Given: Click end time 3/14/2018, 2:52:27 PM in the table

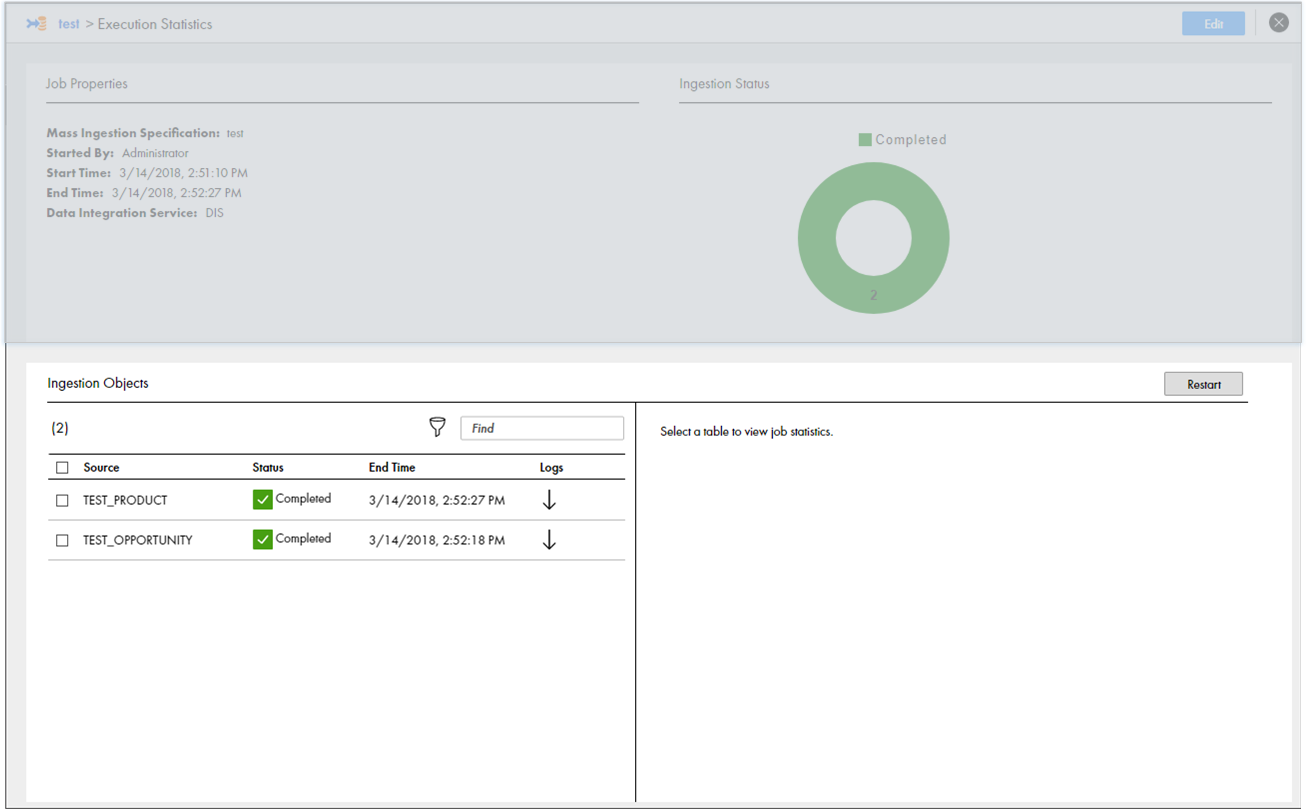Looking at the screenshot, I should coord(437,500).
